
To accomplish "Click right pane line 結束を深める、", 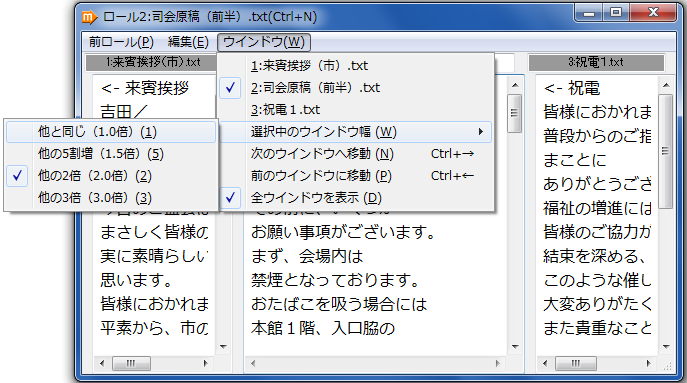I will click(x=595, y=256).
